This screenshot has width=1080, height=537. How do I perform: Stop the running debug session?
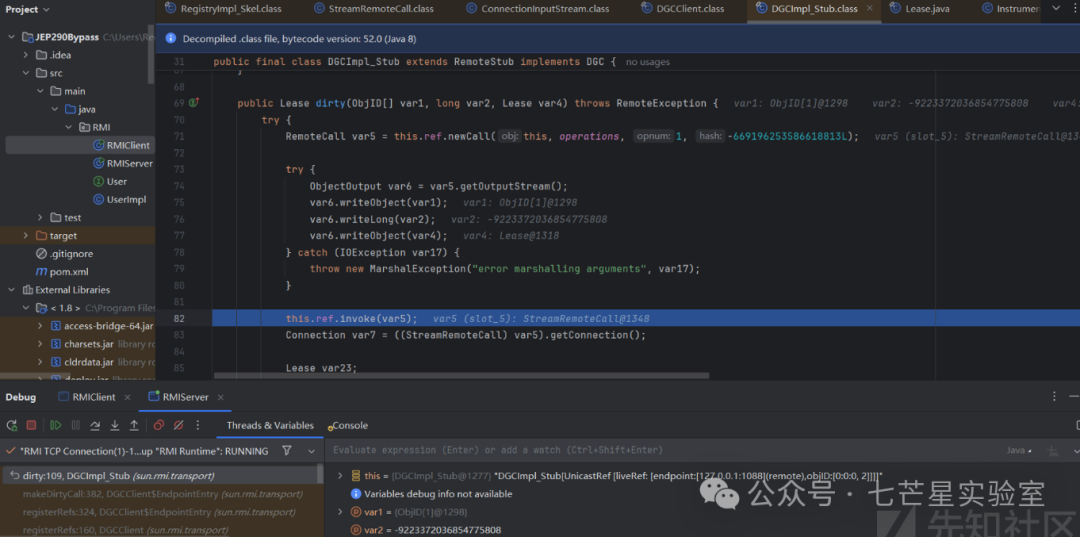pyautogui.click(x=31, y=425)
